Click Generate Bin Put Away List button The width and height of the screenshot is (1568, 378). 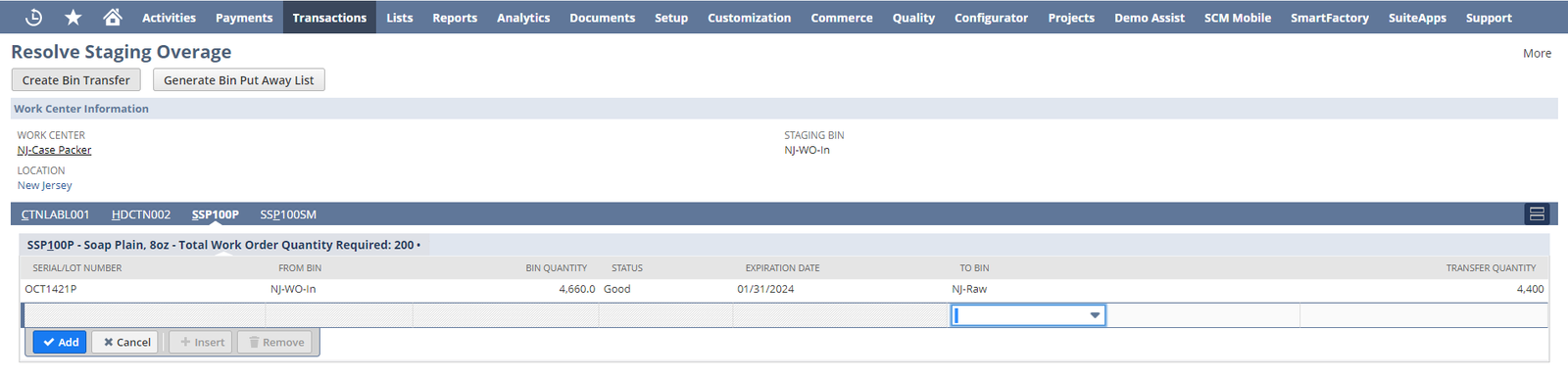pos(239,80)
